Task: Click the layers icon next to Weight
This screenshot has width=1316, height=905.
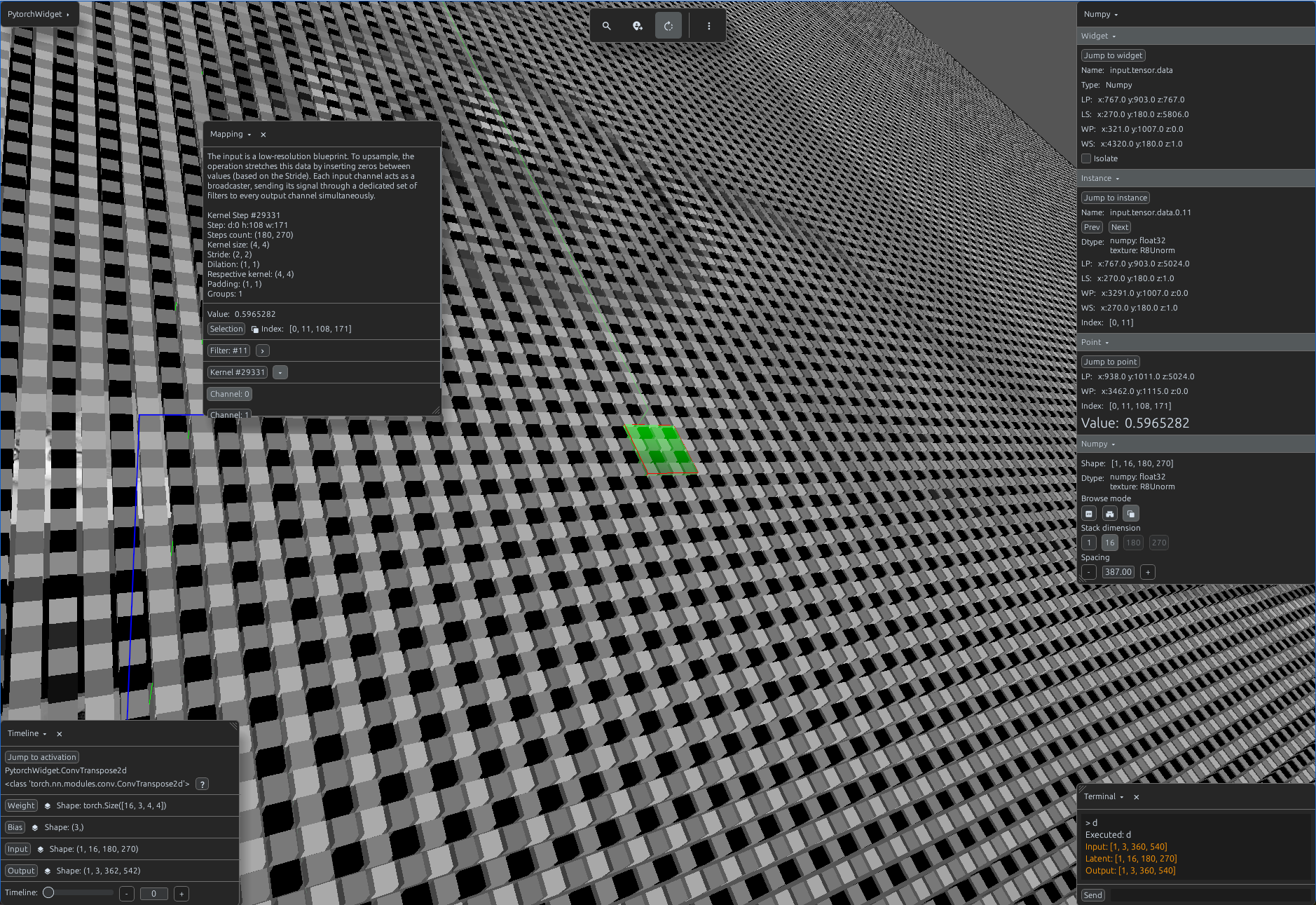Action: pos(48,806)
